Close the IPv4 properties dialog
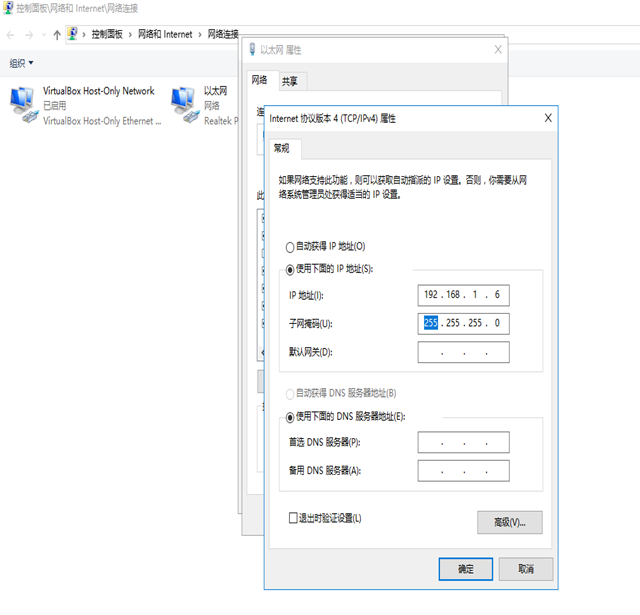This screenshot has width=640, height=615. 548,118
